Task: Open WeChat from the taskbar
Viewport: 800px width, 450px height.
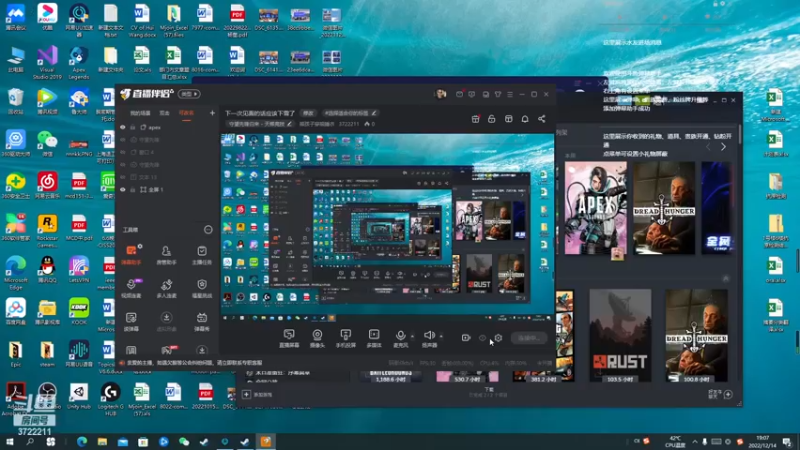Action: point(184,442)
